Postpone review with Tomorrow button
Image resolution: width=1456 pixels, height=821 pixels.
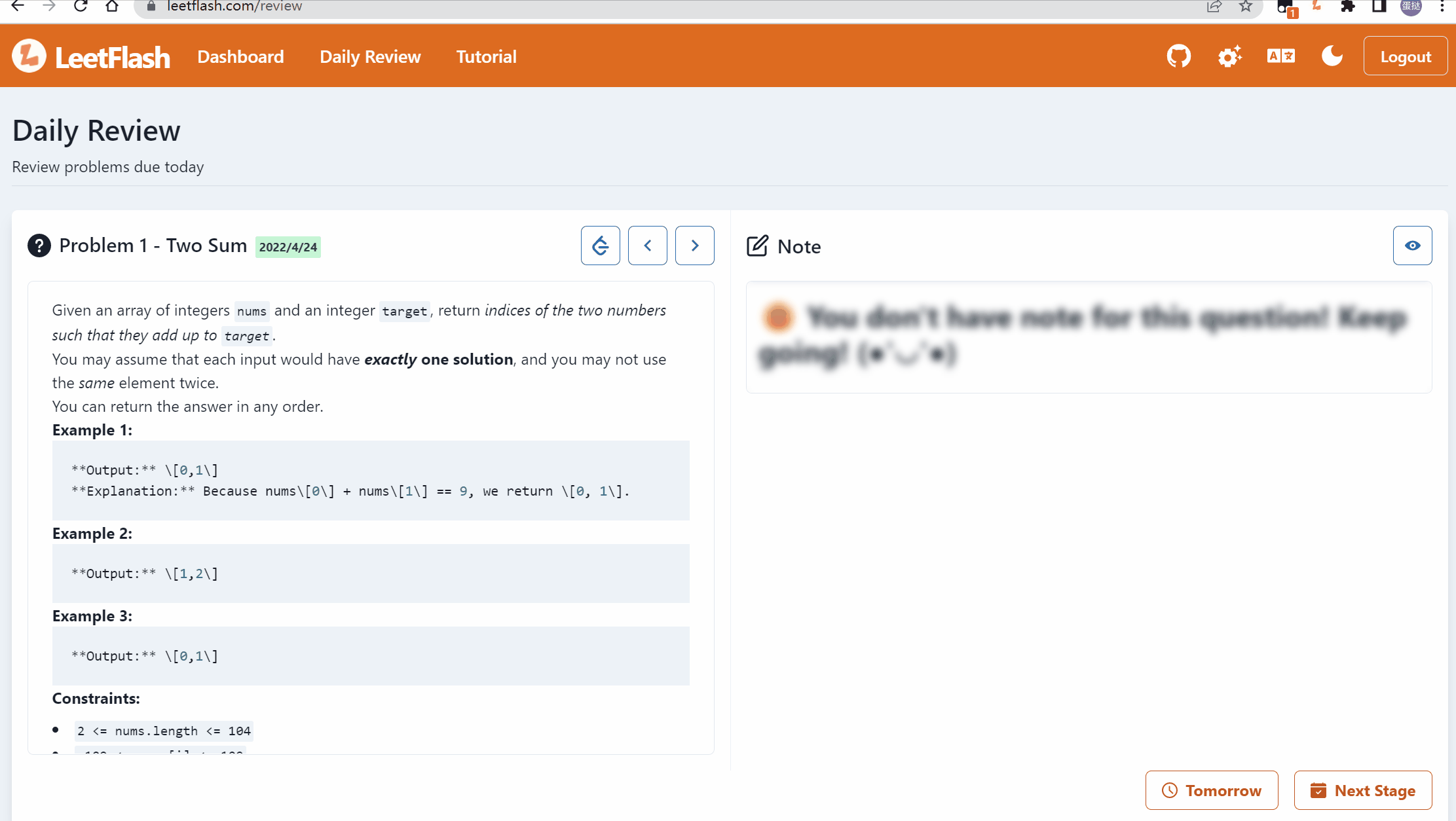1211,790
